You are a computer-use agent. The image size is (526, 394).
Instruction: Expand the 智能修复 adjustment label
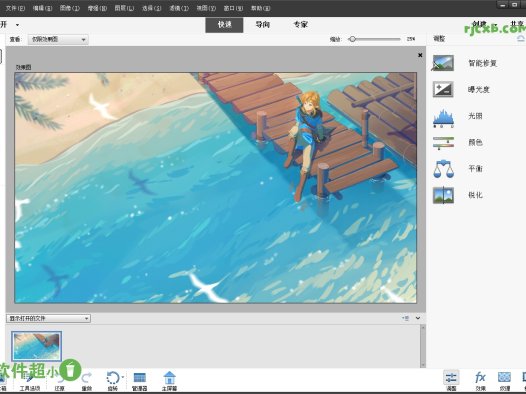pos(482,63)
